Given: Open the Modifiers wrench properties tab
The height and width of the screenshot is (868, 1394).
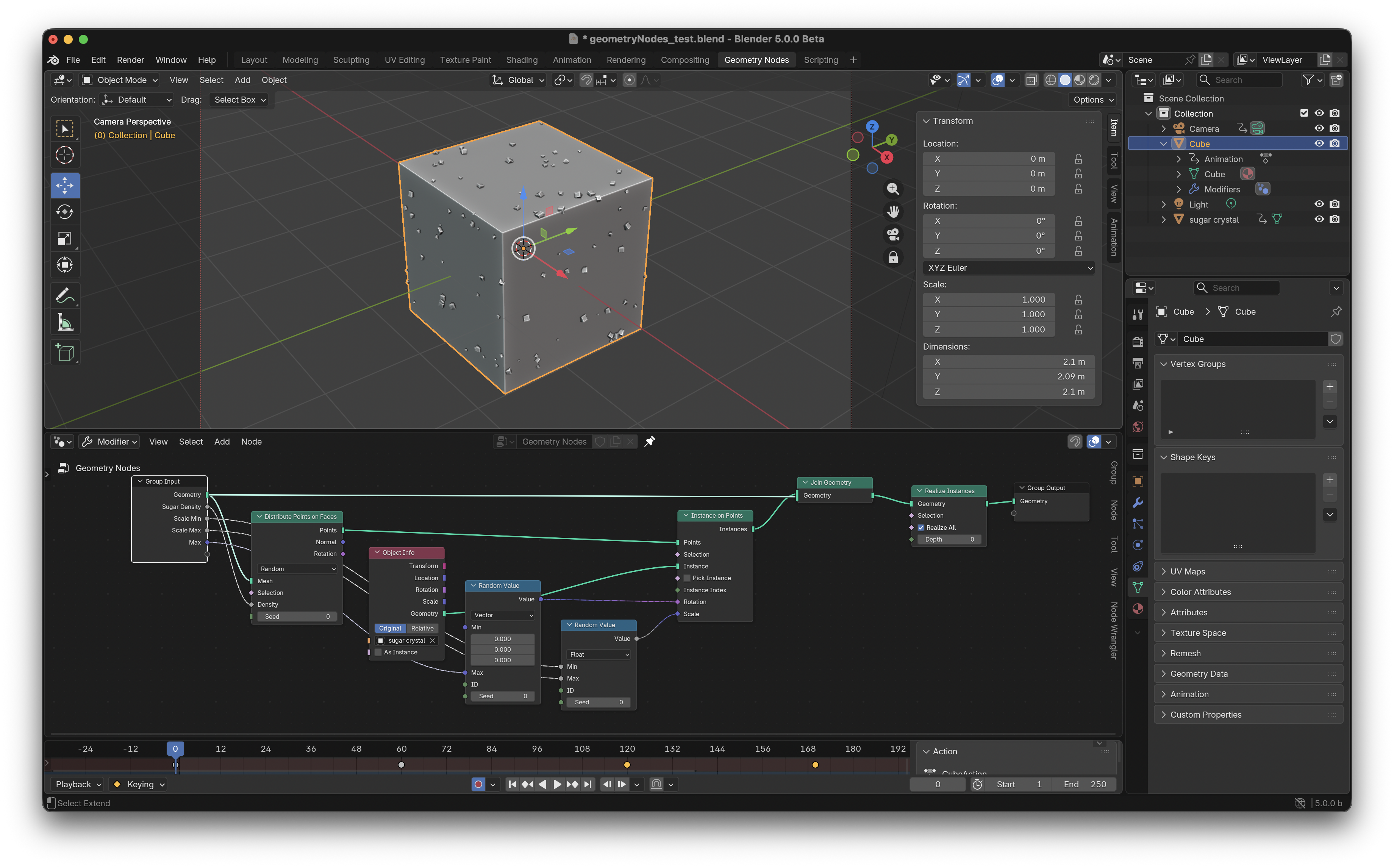Looking at the screenshot, I should (x=1138, y=503).
